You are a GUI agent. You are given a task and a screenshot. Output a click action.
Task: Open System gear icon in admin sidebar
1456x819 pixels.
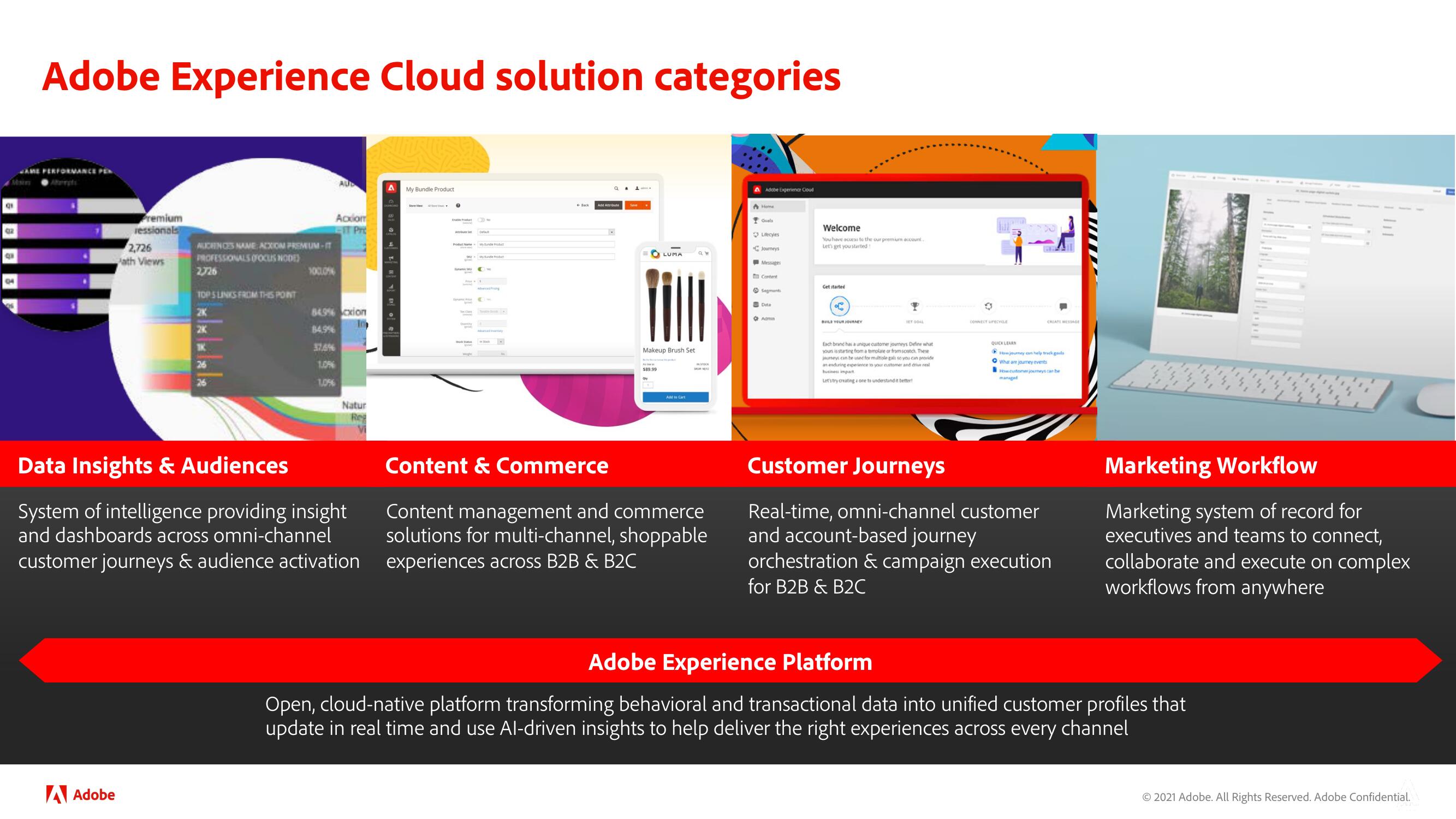click(x=391, y=316)
